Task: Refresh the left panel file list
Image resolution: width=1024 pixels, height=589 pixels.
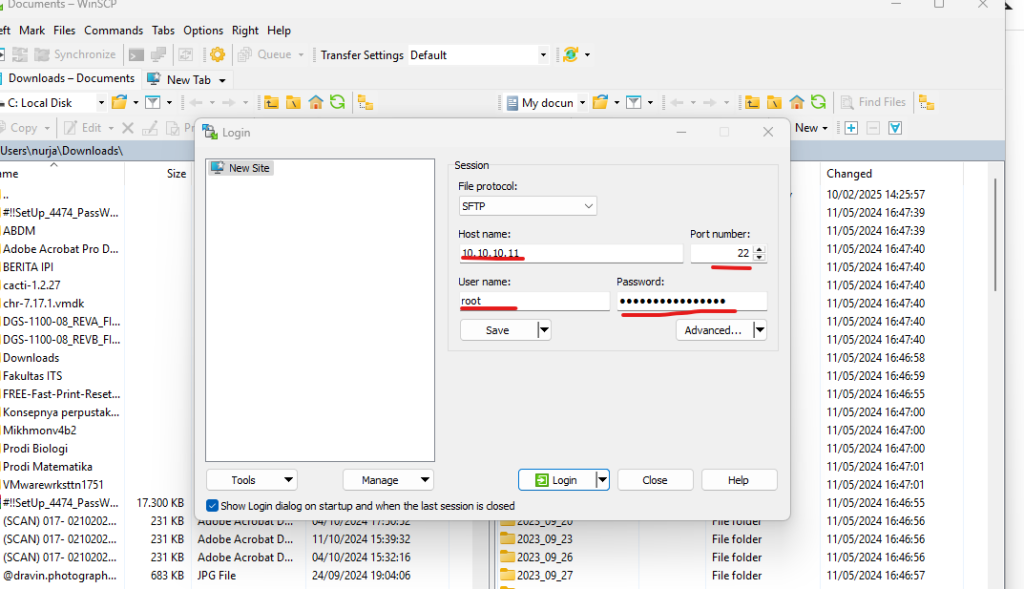Action: [x=338, y=102]
